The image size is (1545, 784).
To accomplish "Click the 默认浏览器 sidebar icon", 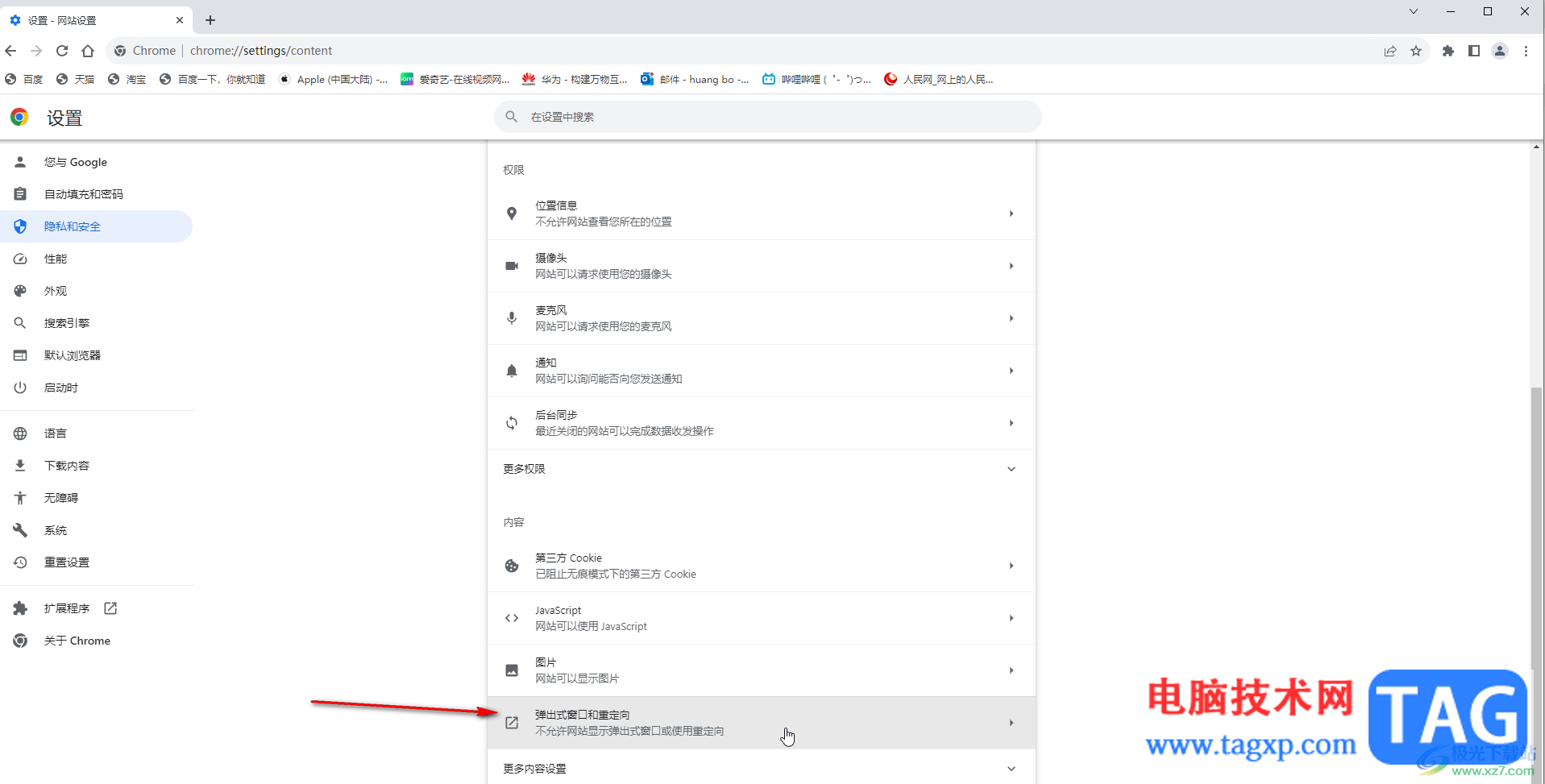I will click(x=20, y=355).
